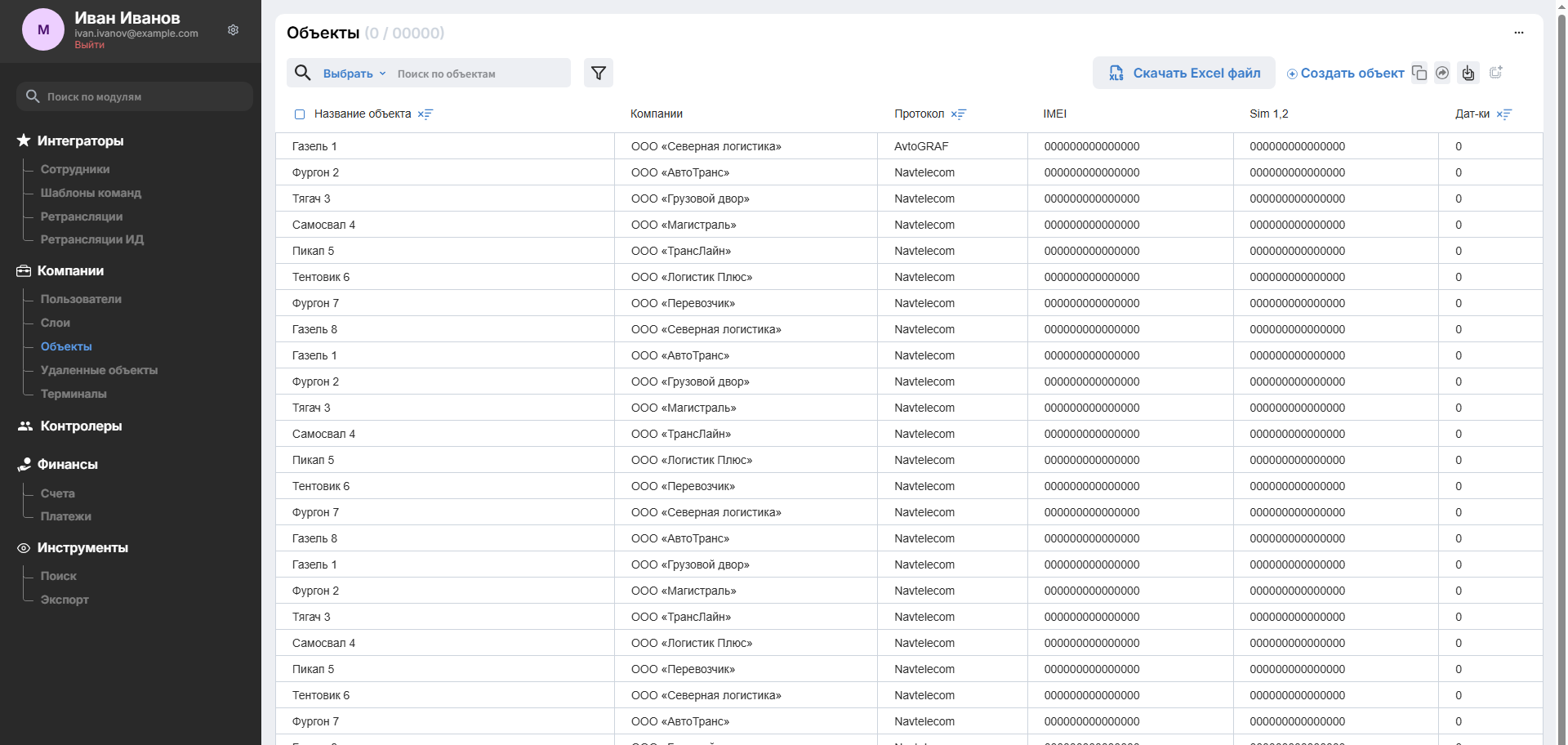Go to Ретрансляции ИД section
The image size is (1568, 745).
coord(92,239)
